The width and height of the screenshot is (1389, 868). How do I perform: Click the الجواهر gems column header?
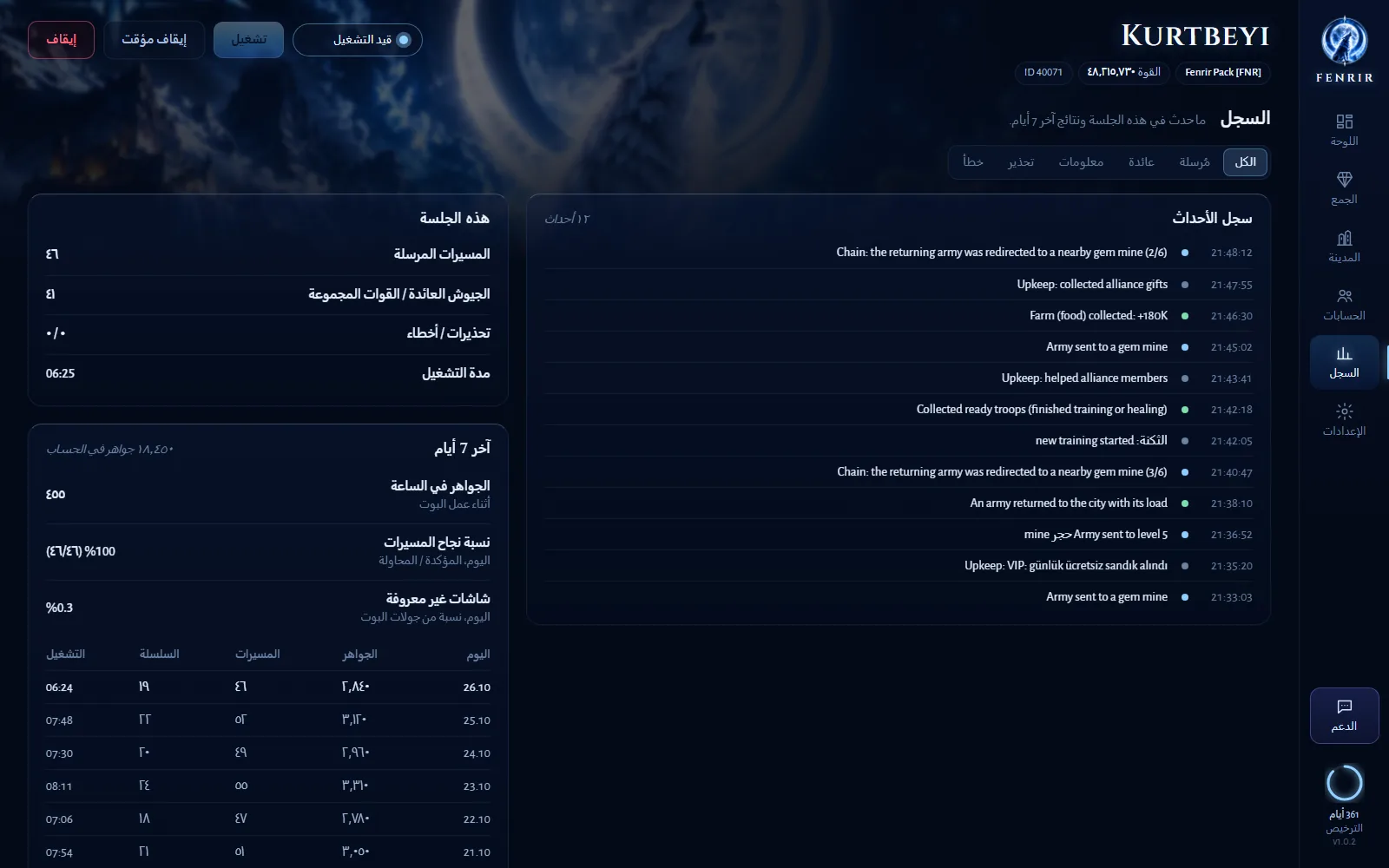pos(359,654)
